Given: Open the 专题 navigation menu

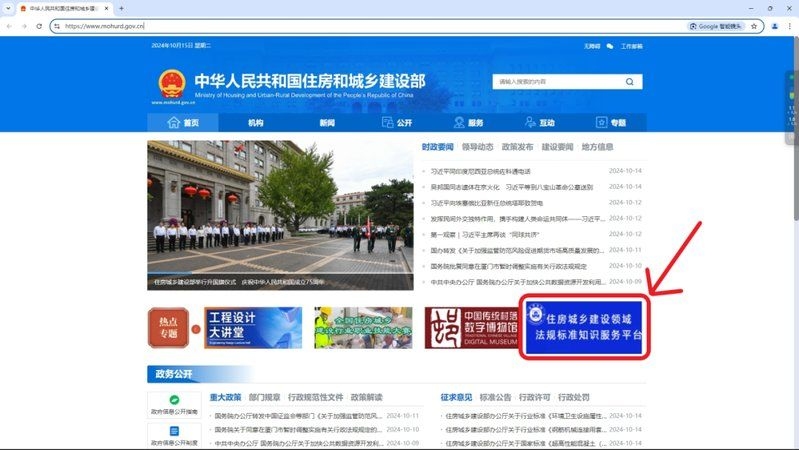Looking at the screenshot, I should pos(611,123).
